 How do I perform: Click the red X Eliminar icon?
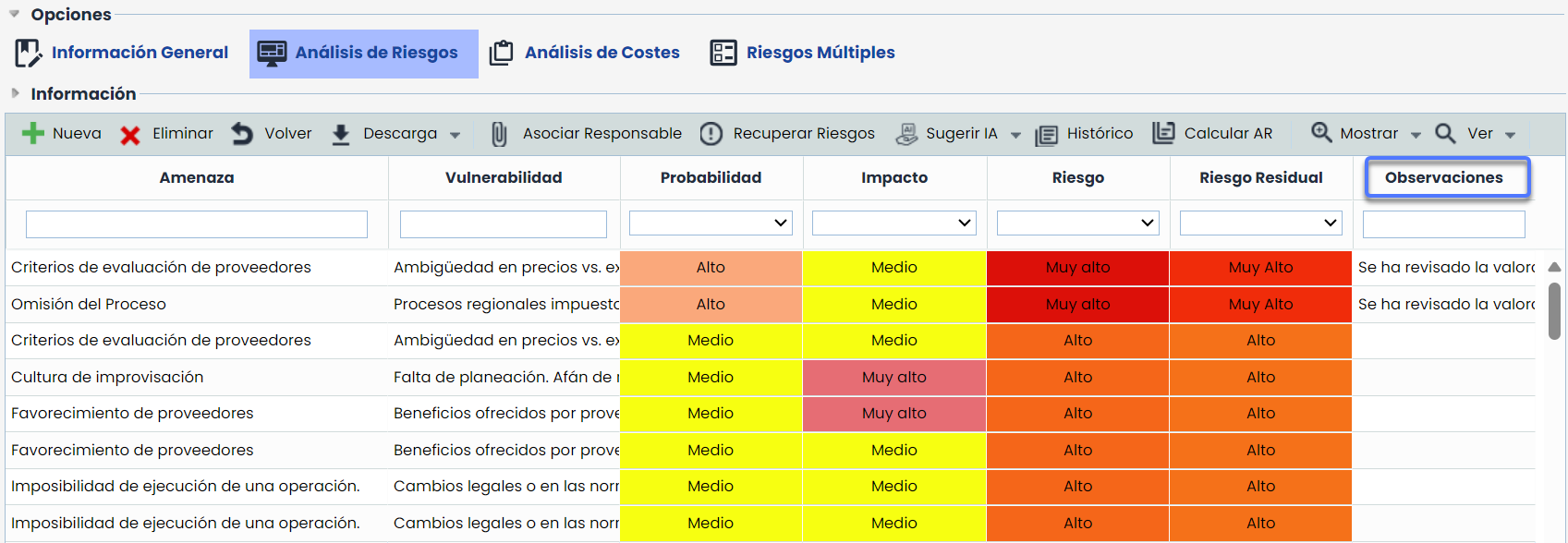pyautogui.click(x=130, y=135)
